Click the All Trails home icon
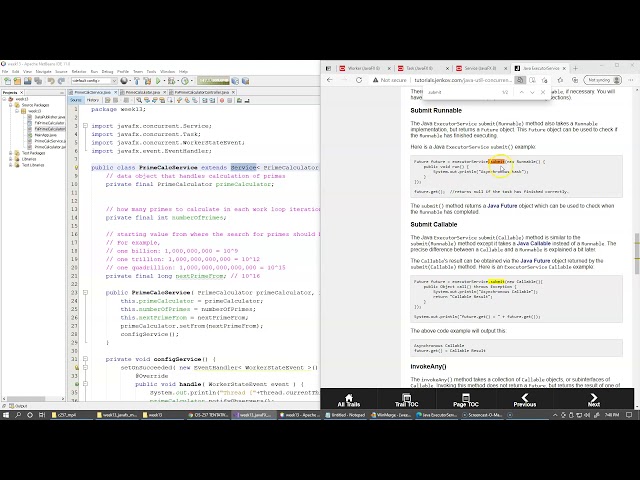The height and width of the screenshot is (480, 640). 349,400
